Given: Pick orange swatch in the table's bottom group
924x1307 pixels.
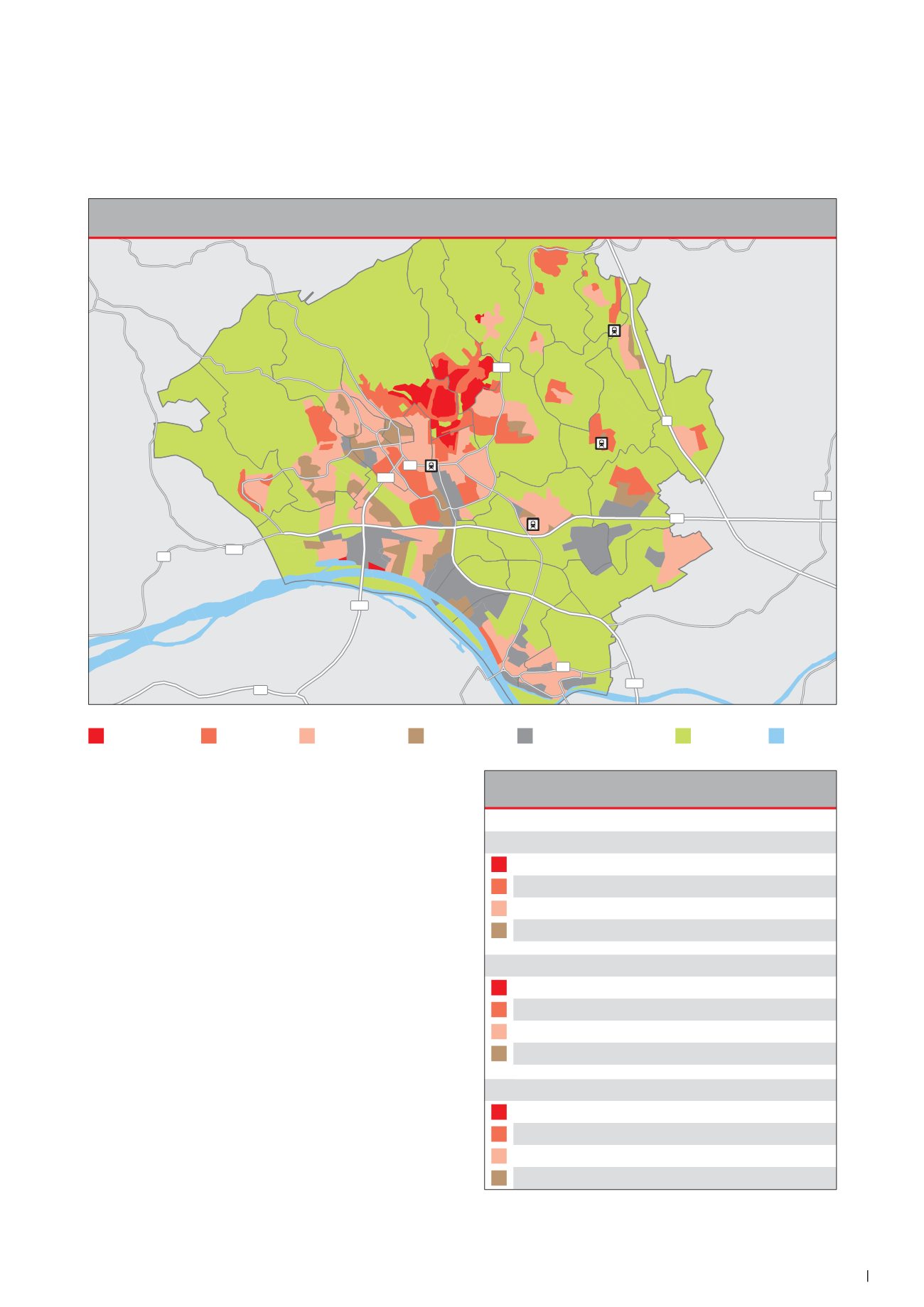Looking at the screenshot, I should pos(499,1134).
